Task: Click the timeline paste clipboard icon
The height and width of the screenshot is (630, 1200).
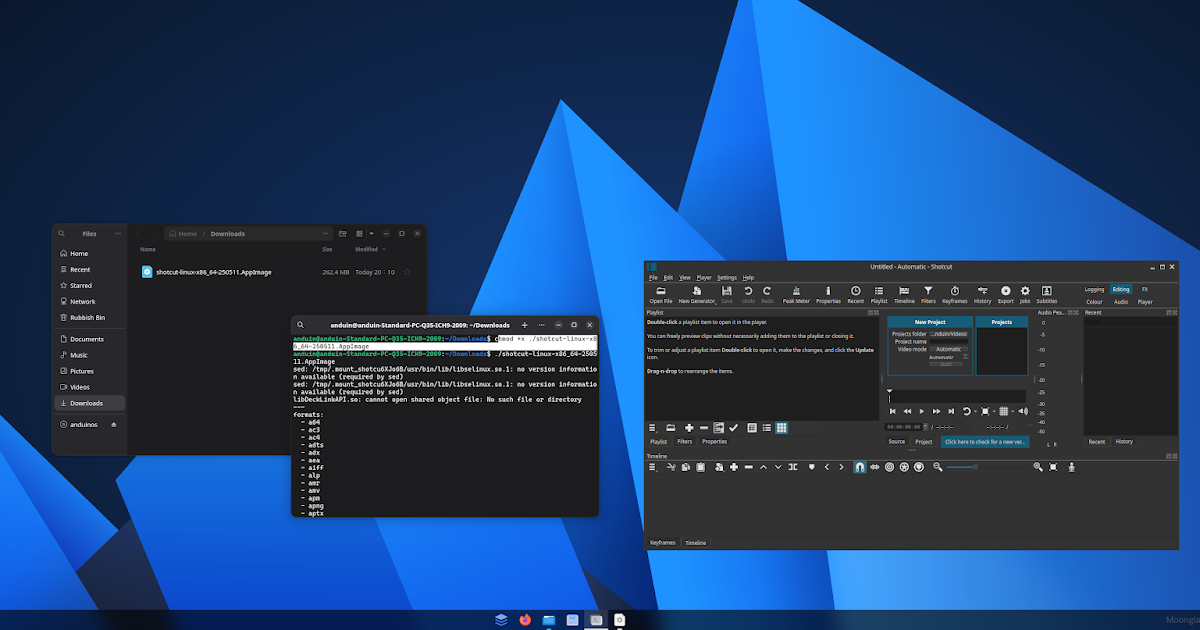Action: (x=700, y=467)
